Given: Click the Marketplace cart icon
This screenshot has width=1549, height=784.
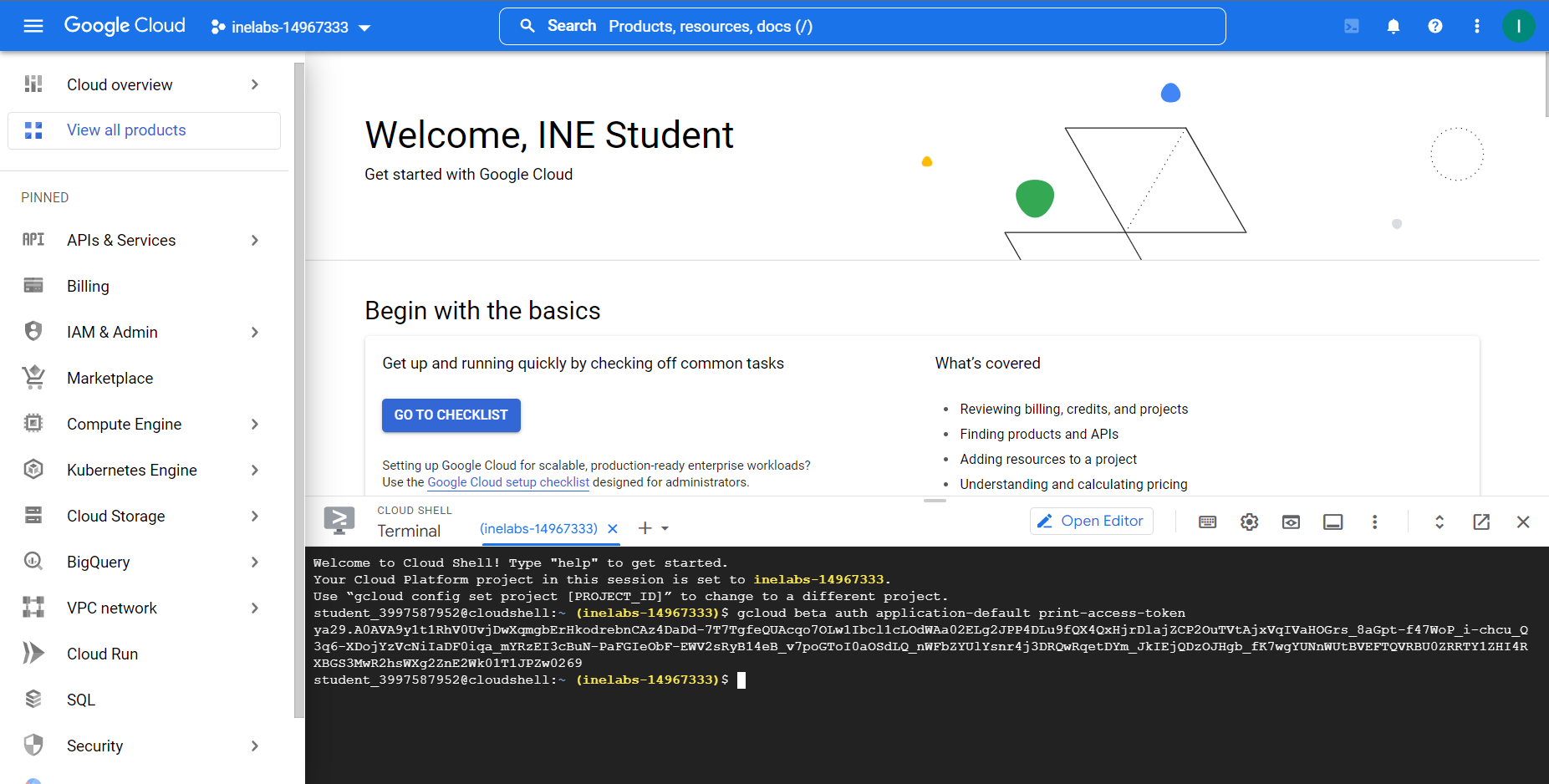Looking at the screenshot, I should (x=33, y=378).
